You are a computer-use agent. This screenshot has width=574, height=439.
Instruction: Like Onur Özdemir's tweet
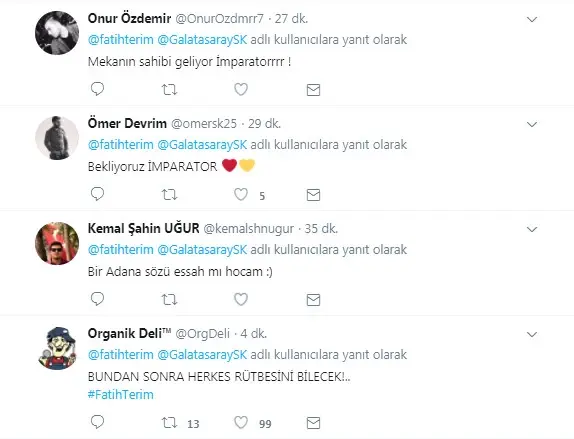click(241, 89)
